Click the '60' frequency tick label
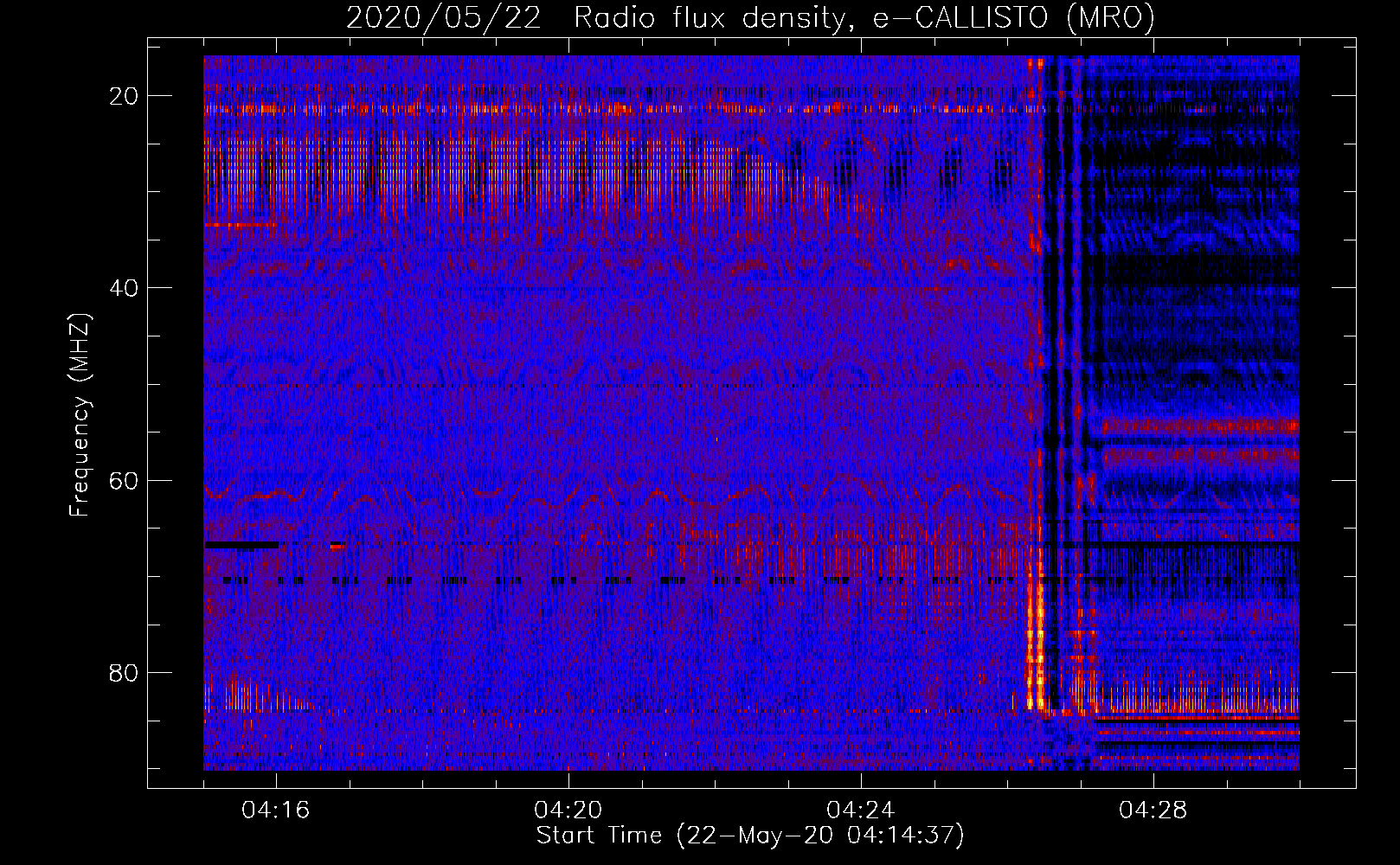The height and width of the screenshot is (865, 1400). 124,480
